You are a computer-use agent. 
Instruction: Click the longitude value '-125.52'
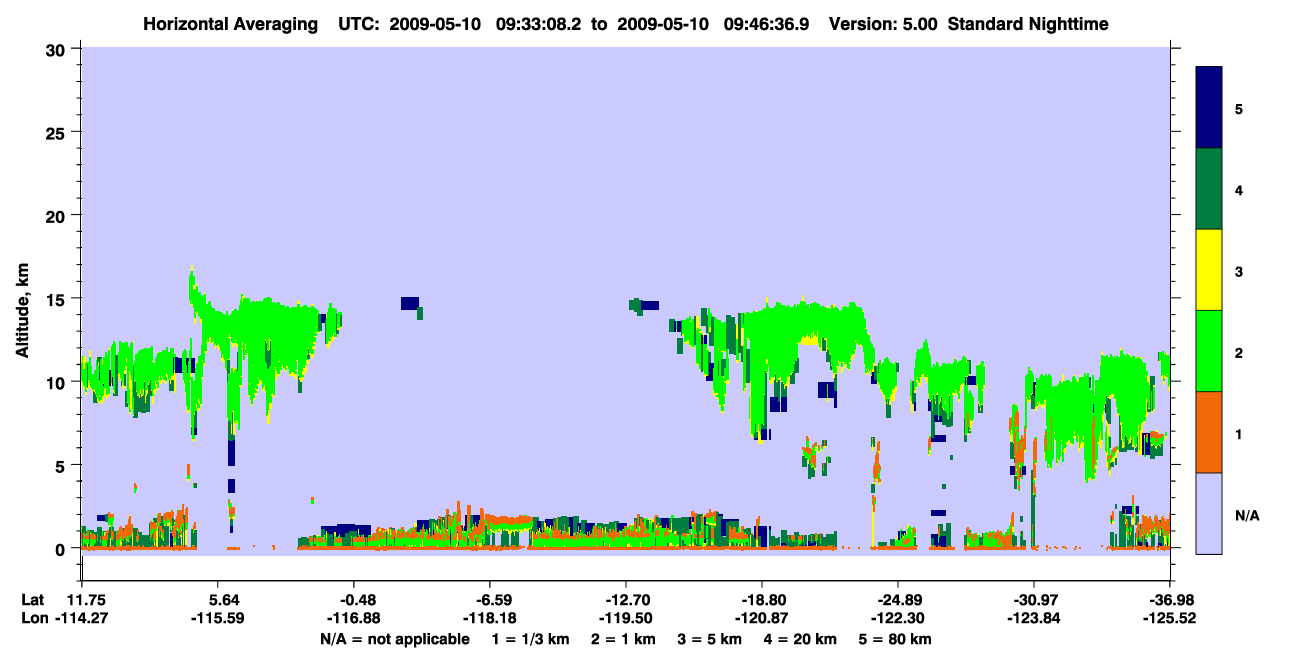coord(1170,618)
